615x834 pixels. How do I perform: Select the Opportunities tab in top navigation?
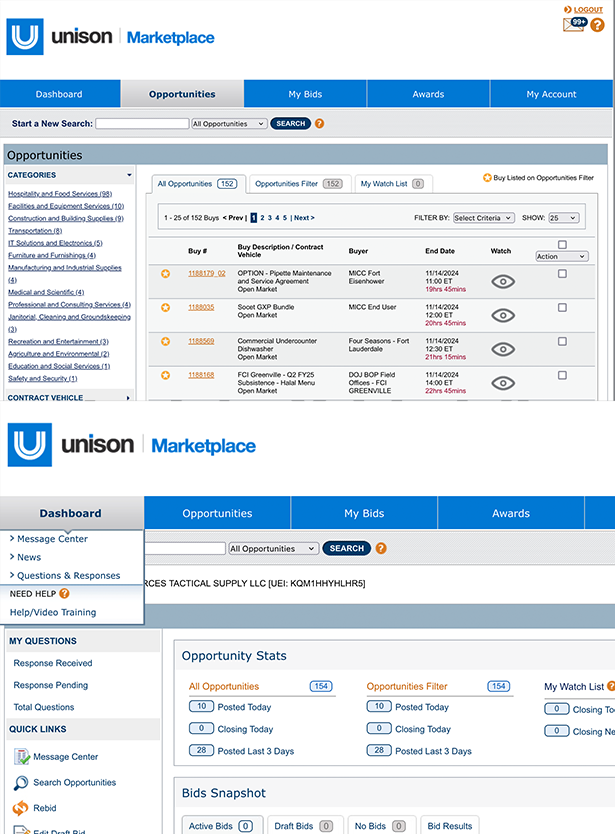[x=182, y=94]
